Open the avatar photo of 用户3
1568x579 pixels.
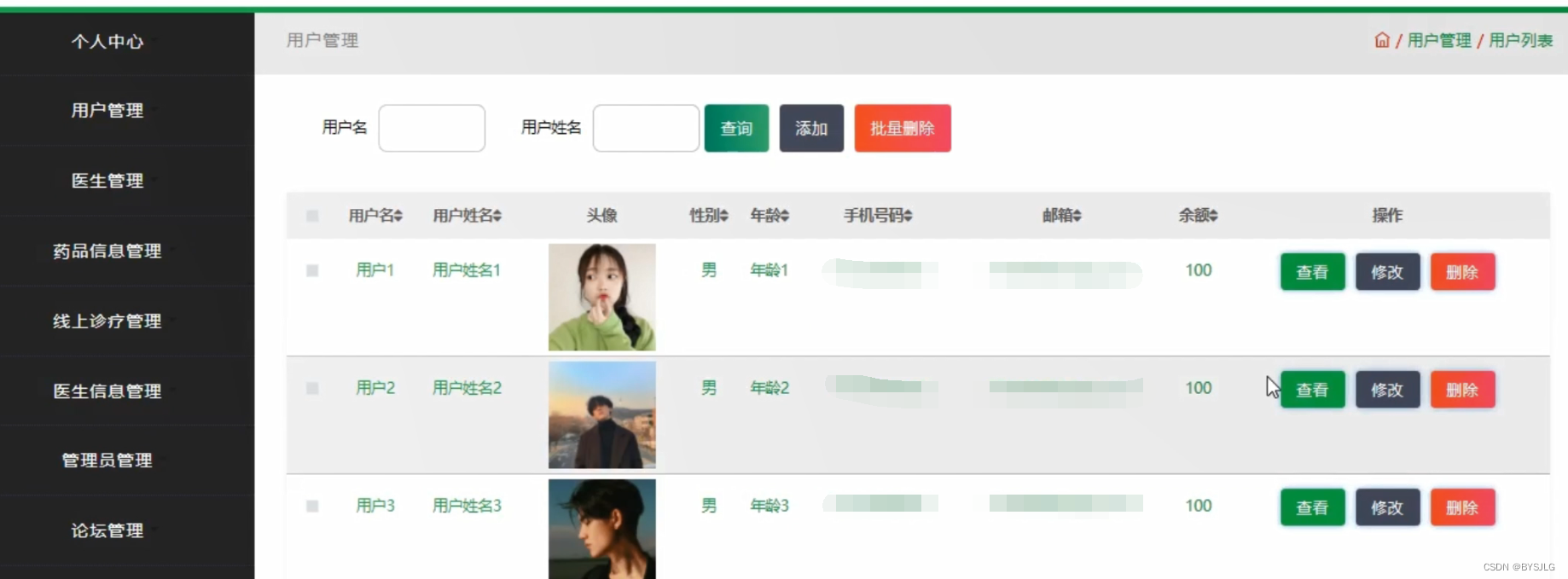602,529
